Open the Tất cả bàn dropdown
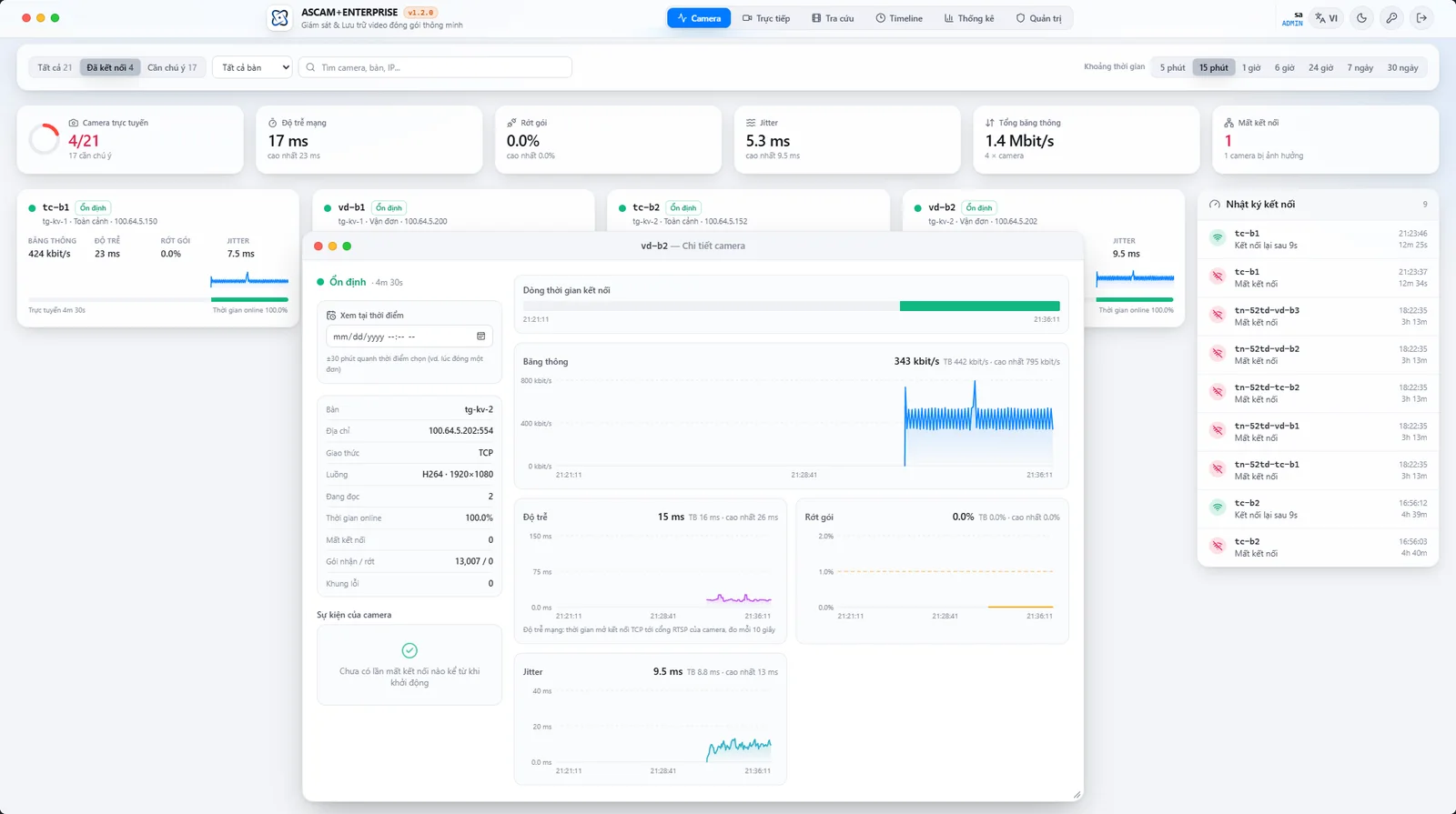This screenshot has width=1456, height=814. coord(252,67)
